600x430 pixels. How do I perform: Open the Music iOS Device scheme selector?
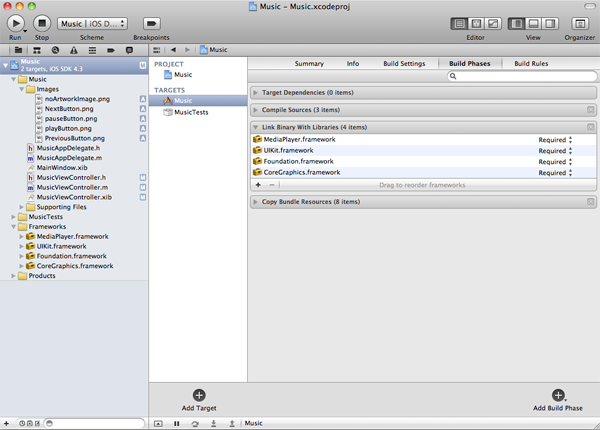[92, 23]
